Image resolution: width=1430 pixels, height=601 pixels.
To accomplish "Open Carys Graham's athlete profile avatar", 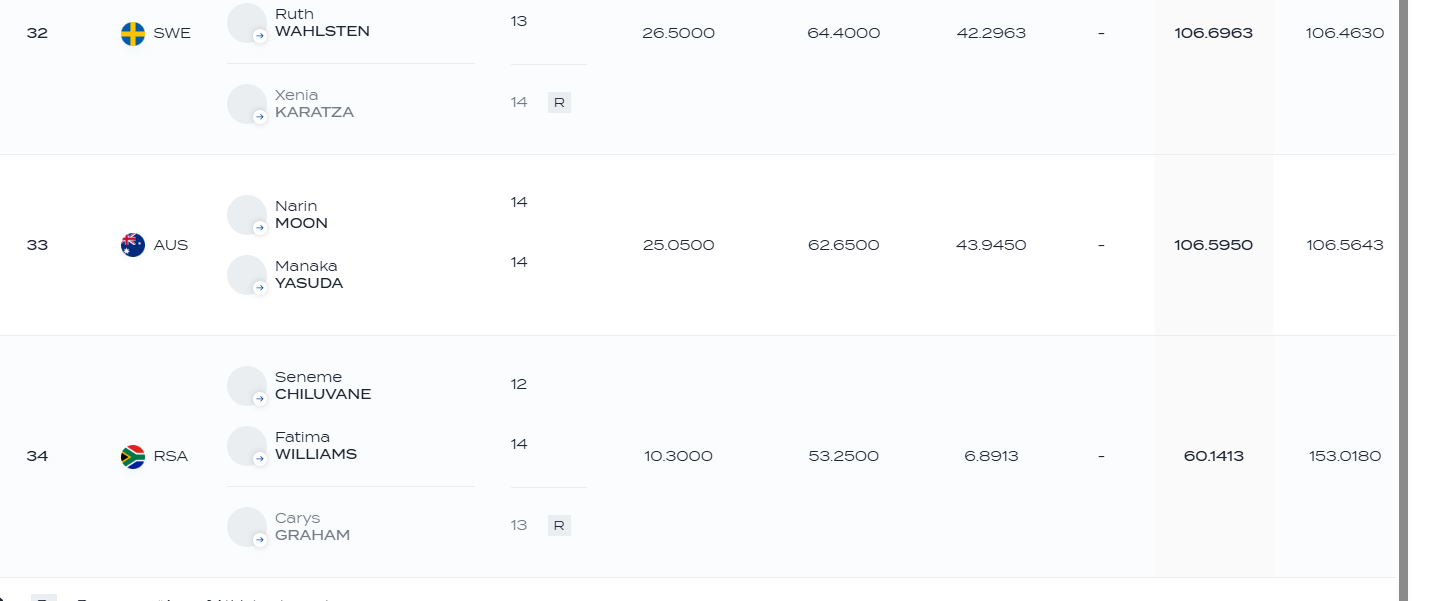I will 247,527.
